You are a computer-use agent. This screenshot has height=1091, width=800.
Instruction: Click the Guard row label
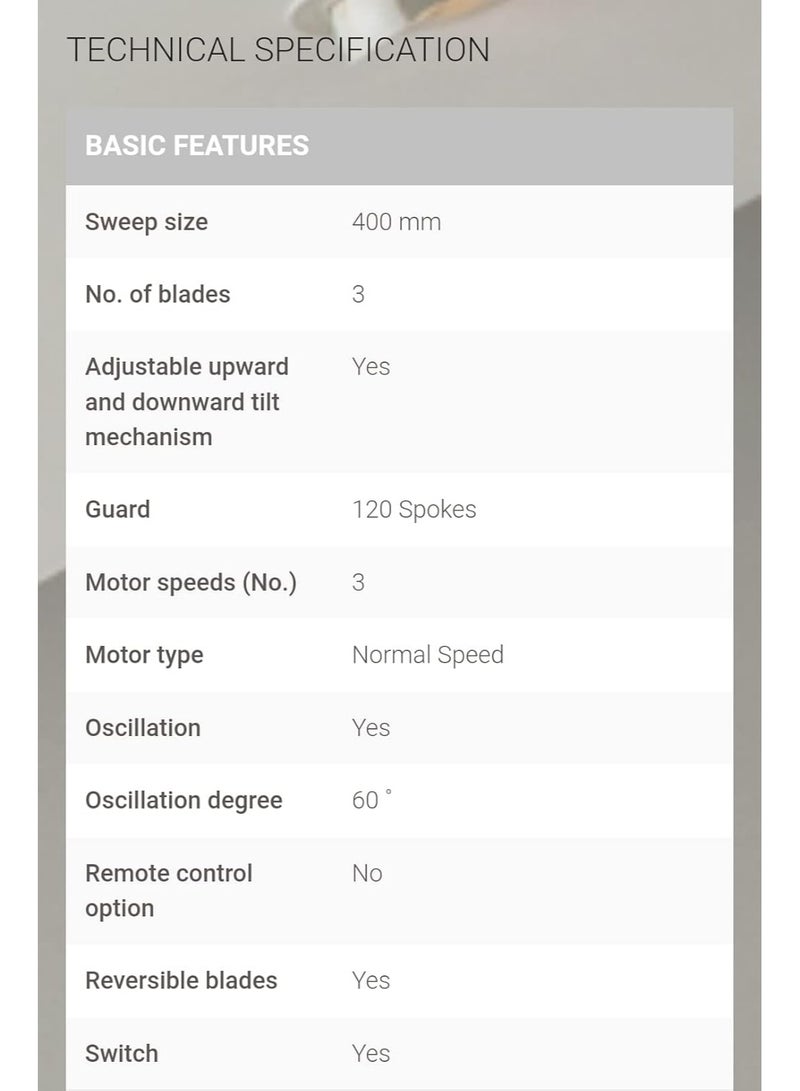[x=117, y=509]
